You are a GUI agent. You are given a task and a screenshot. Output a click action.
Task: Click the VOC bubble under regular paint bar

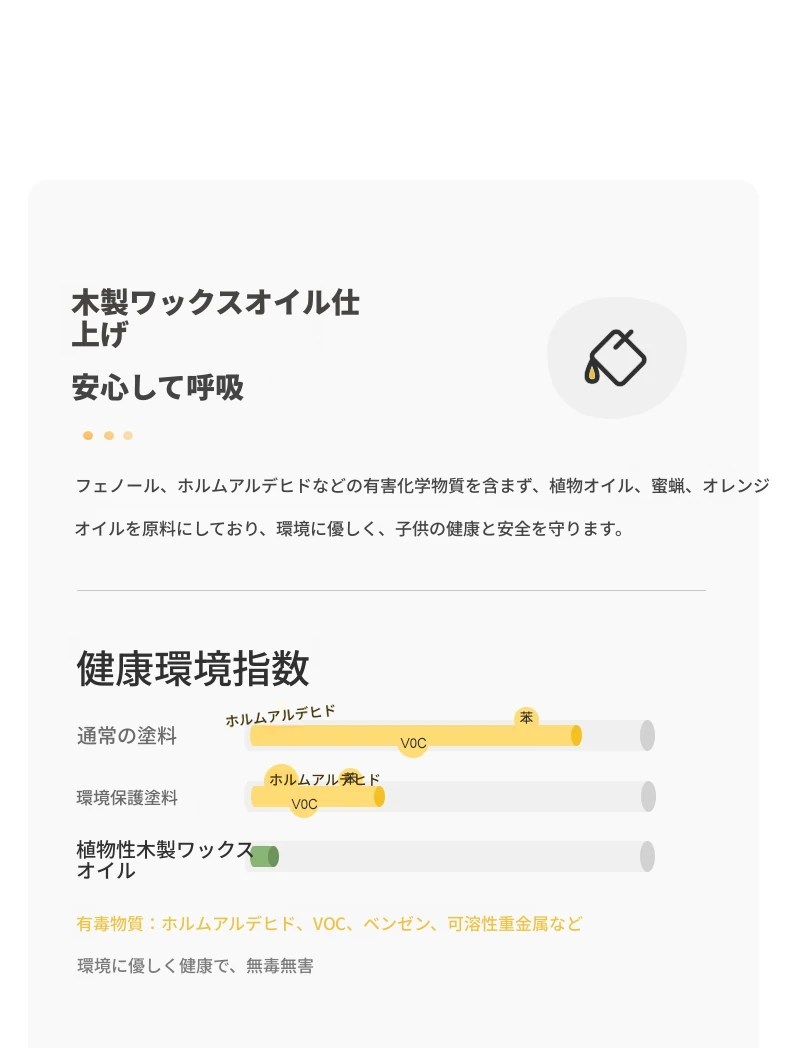(x=413, y=743)
